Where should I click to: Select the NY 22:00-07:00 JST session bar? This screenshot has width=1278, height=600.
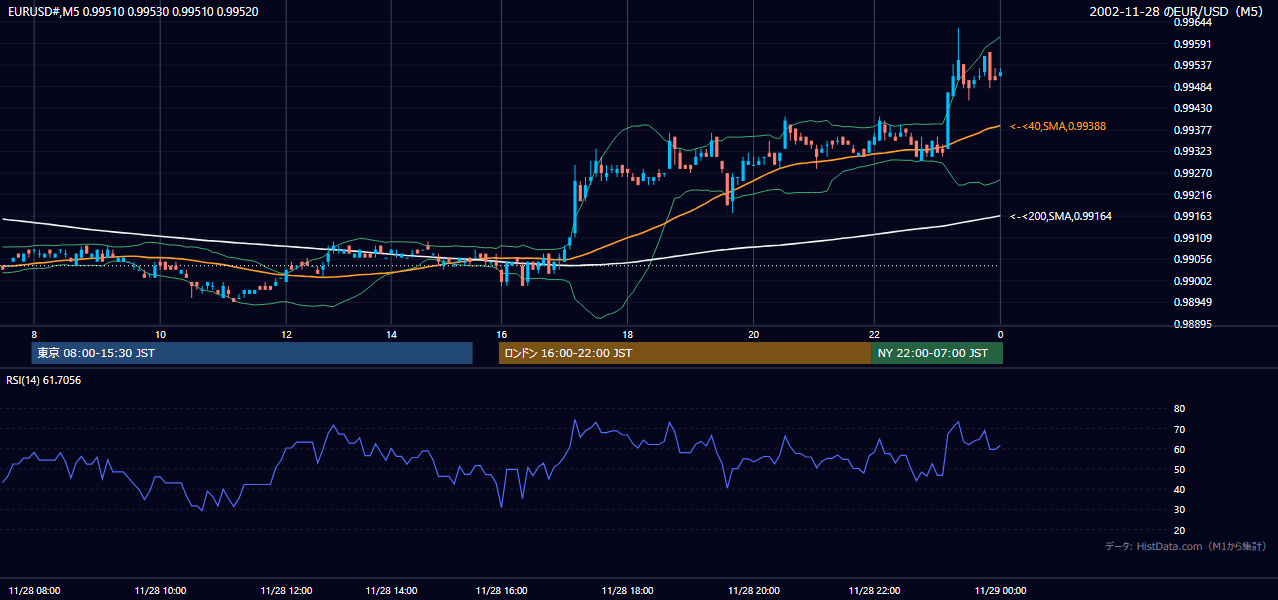pyautogui.click(x=937, y=353)
